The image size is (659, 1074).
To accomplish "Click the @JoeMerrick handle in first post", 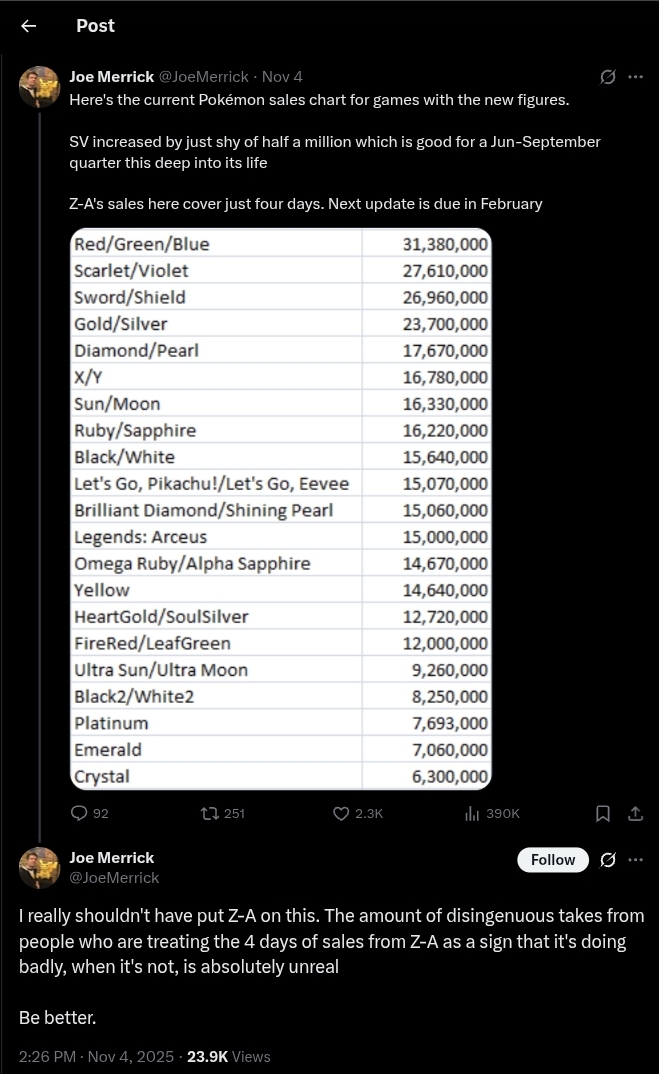I will [203, 77].
